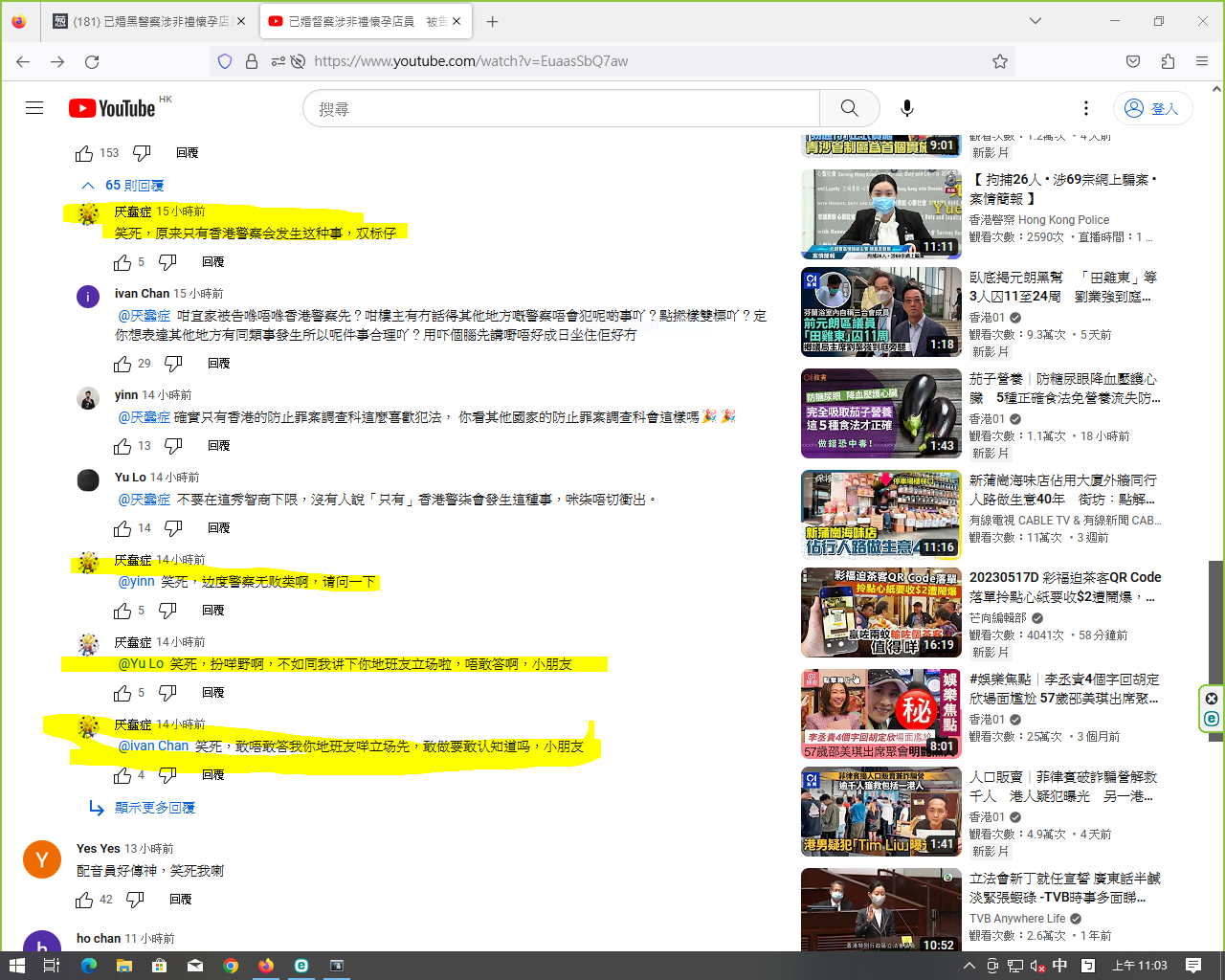Click the 登入 sign-in button
Screen dimensions: 1225x980
point(1152,108)
